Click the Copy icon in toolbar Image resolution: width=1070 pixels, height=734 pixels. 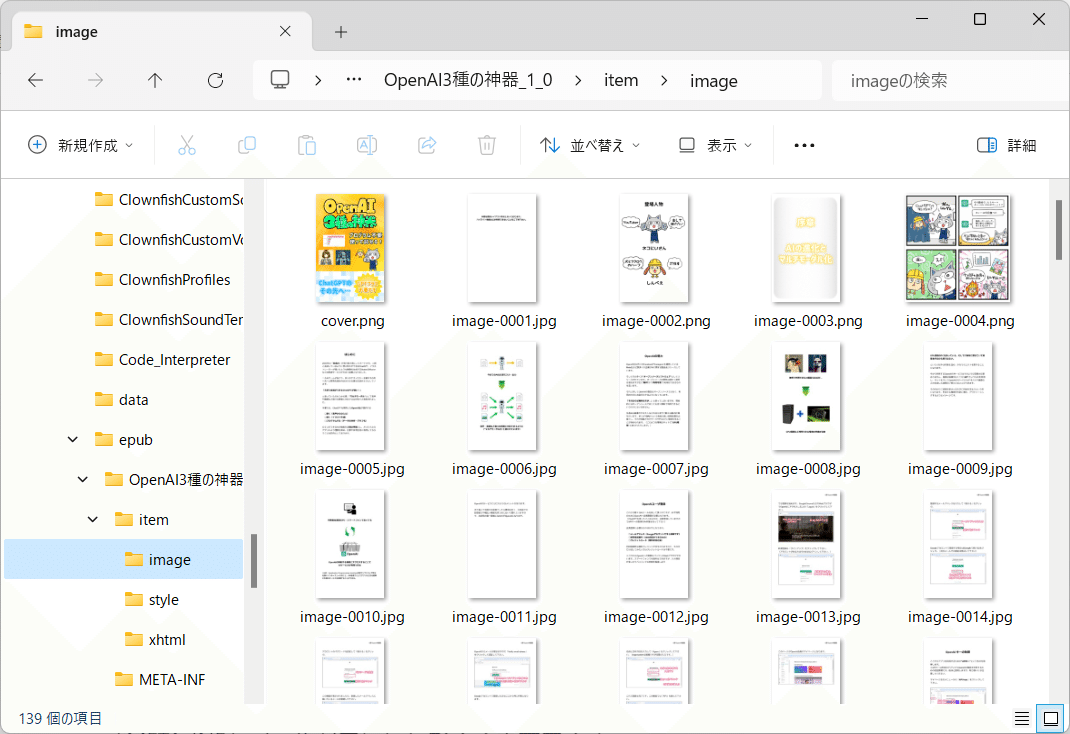point(247,145)
